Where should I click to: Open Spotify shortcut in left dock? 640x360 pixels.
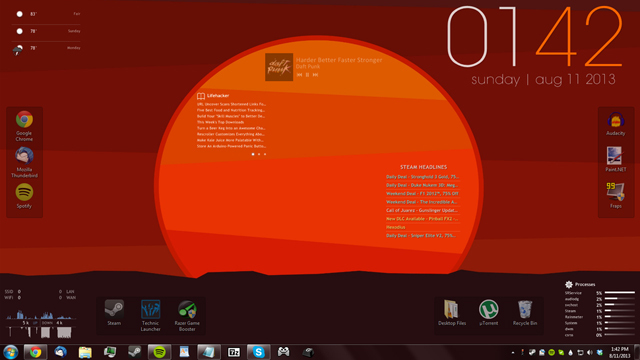24,196
